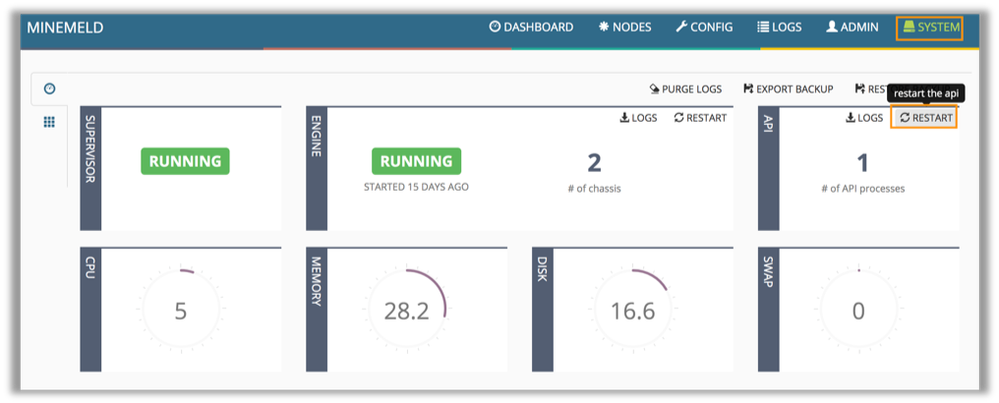Restart the API
The image size is (999, 403).
tap(924, 118)
